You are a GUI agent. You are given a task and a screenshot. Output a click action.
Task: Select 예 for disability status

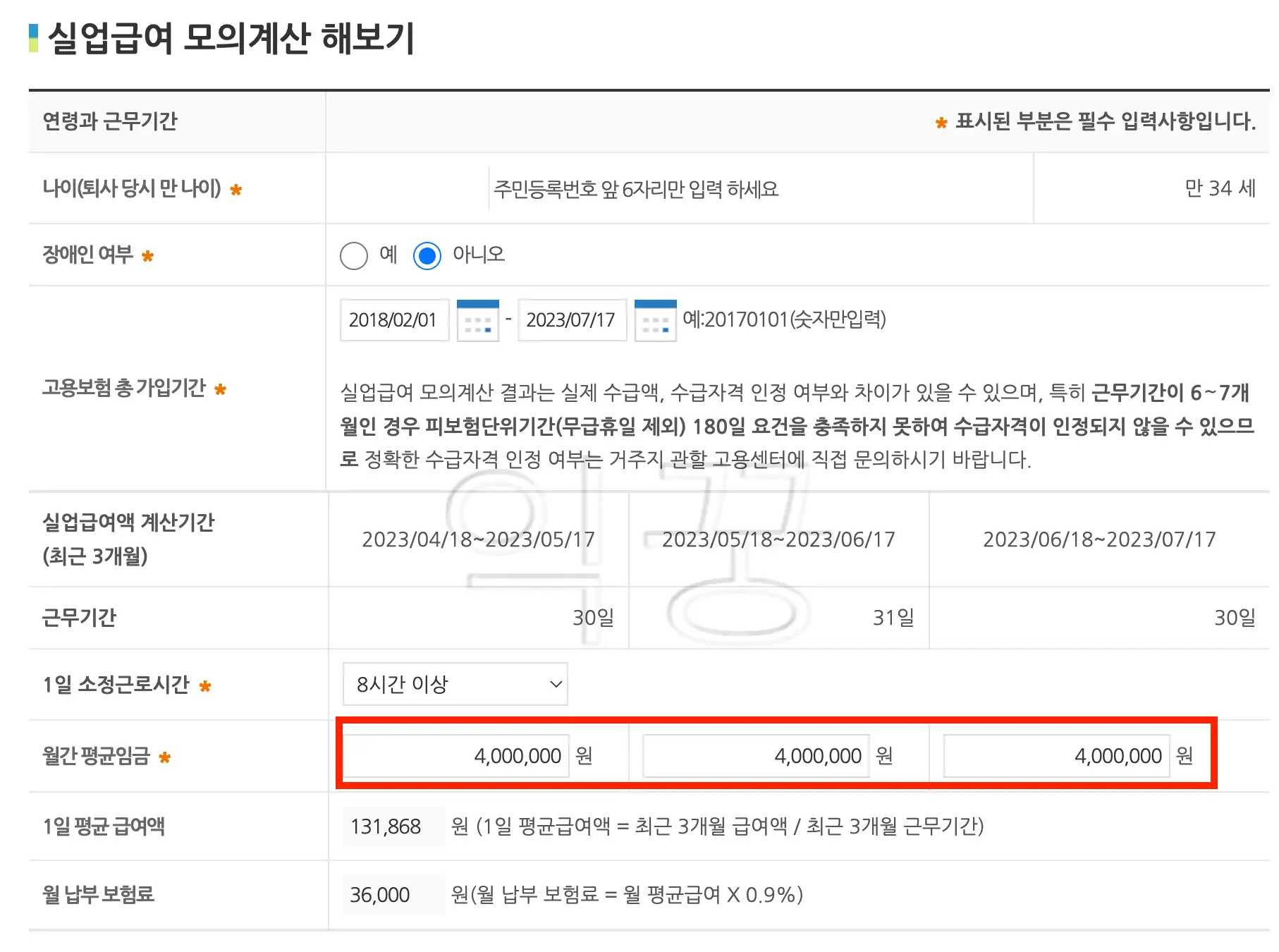click(x=355, y=255)
